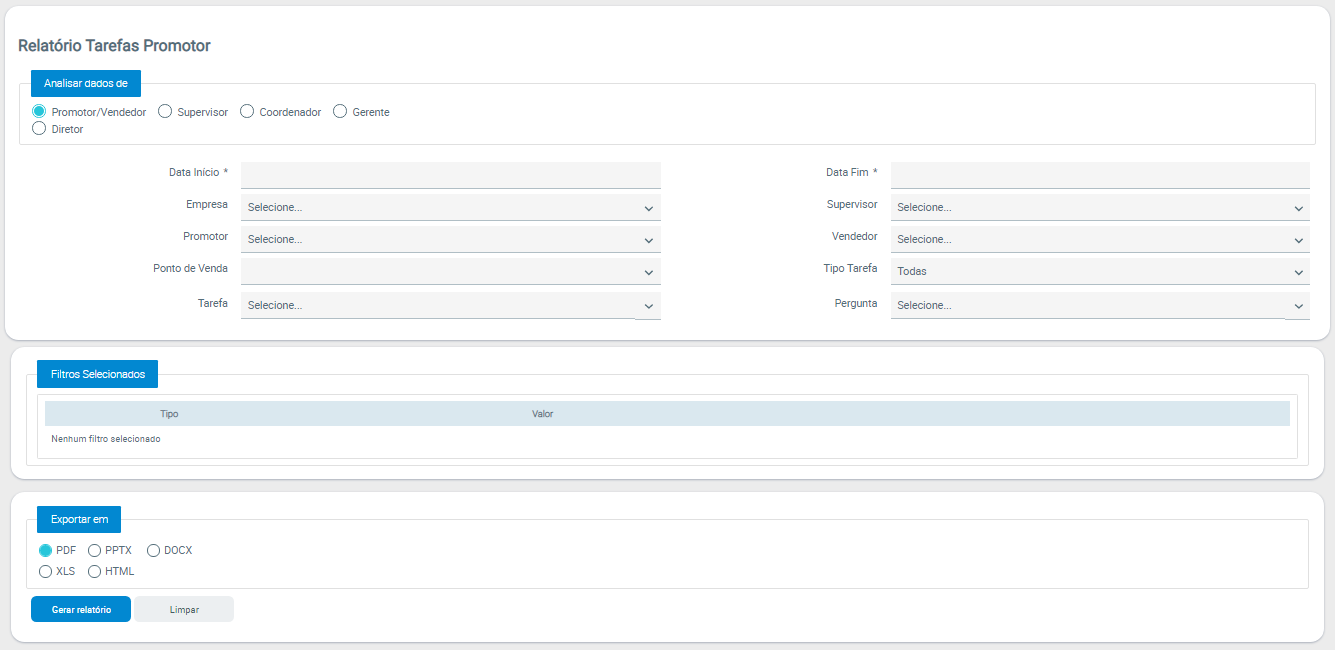Open the Empresa dropdown
Image resolution: width=1335 pixels, height=650 pixels.
[450, 207]
